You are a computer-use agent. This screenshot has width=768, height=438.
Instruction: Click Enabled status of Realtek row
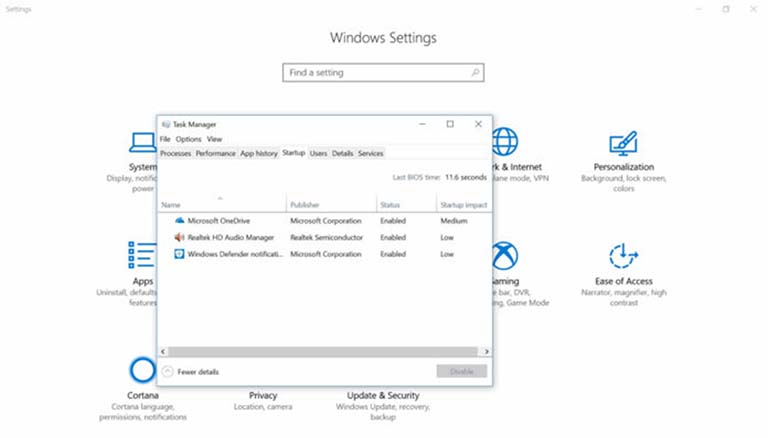(x=393, y=238)
